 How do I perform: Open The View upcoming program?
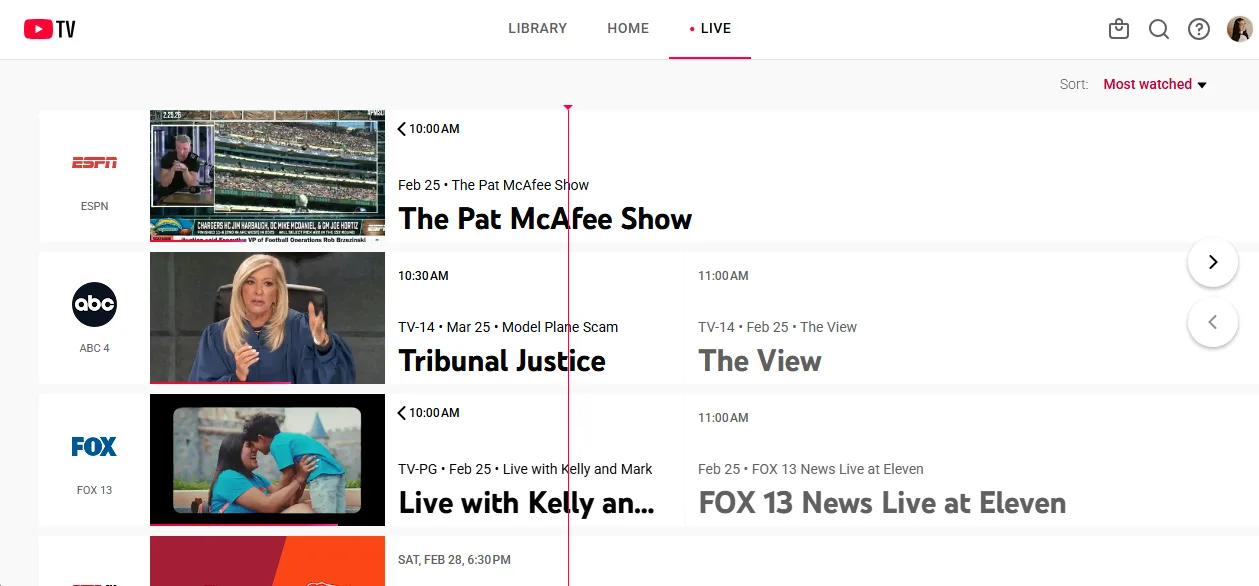pos(760,361)
